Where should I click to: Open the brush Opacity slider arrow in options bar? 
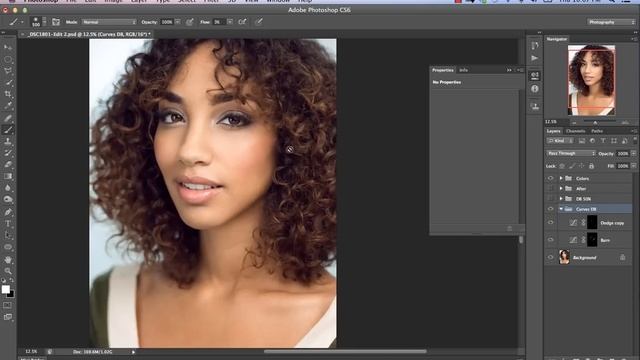178,22
